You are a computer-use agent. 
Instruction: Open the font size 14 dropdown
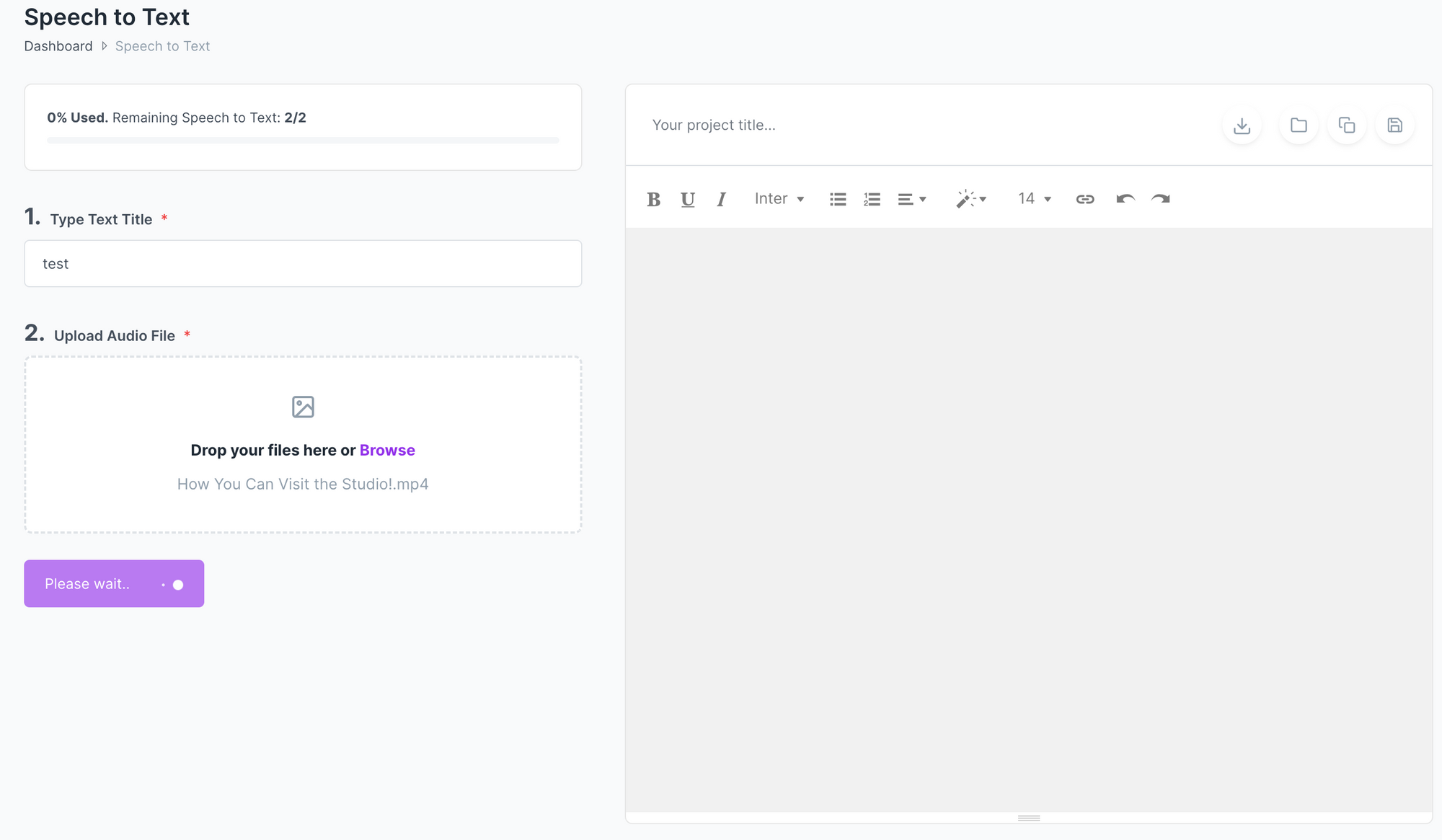[x=1034, y=199]
